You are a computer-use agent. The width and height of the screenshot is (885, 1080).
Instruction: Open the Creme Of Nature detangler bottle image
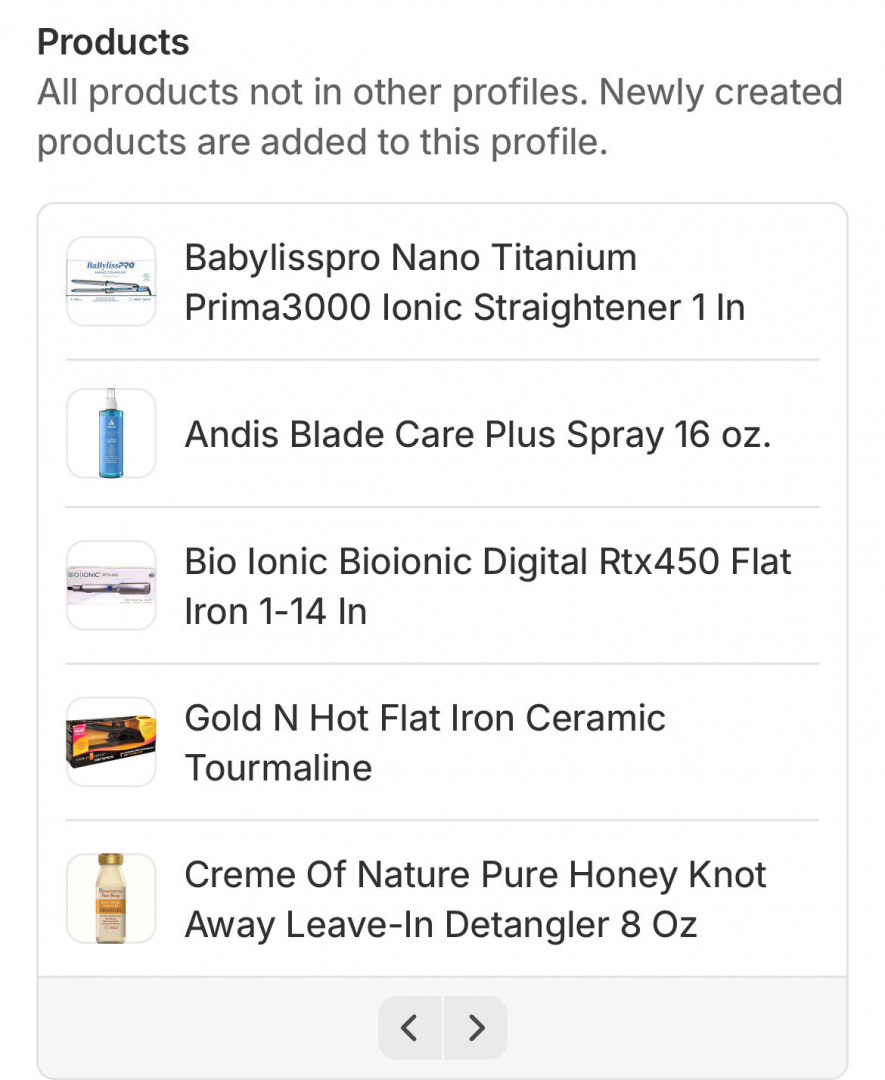(111, 898)
